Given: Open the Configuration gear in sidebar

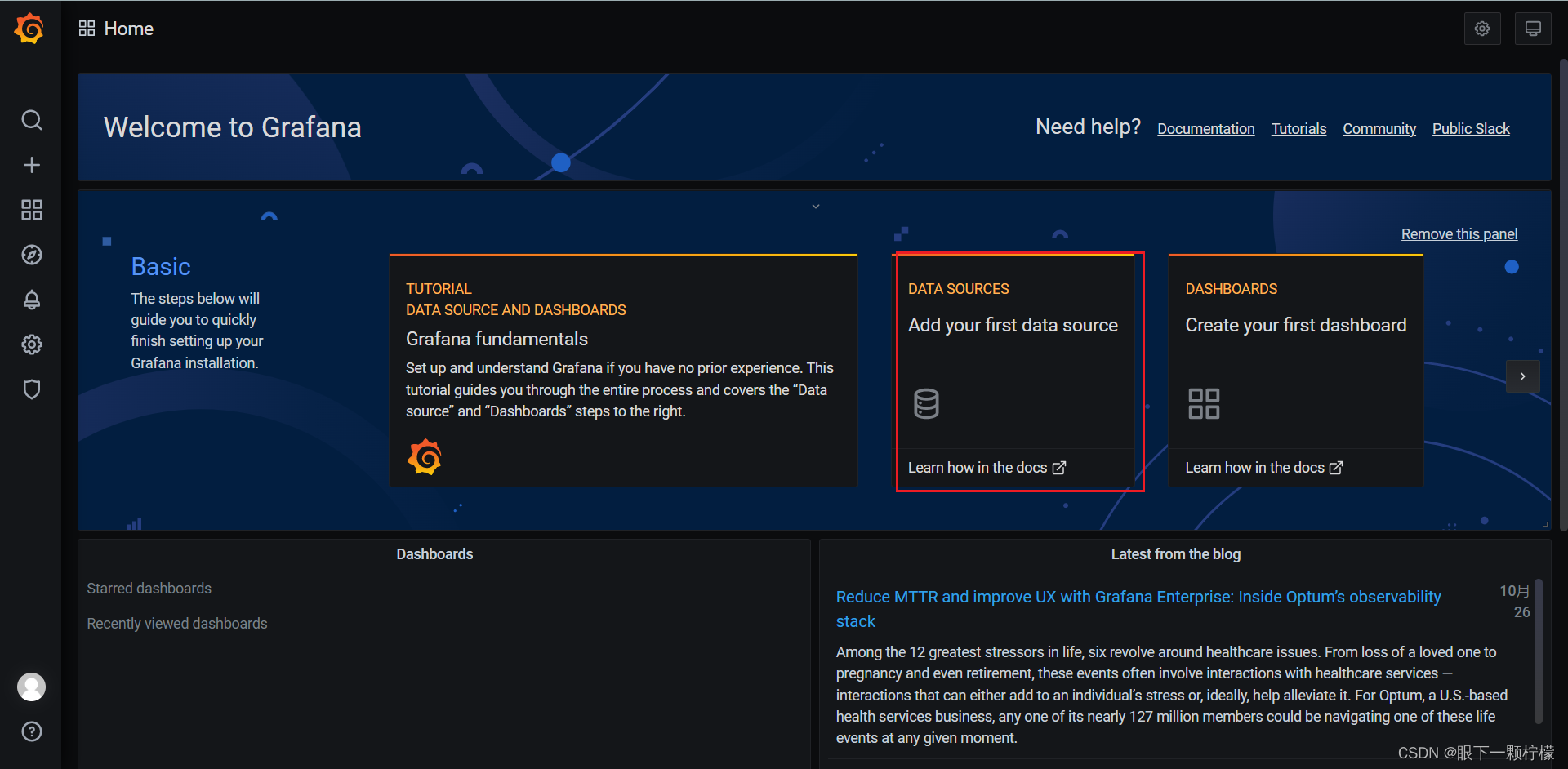Looking at the screenshot, I should tap(31, 344).
